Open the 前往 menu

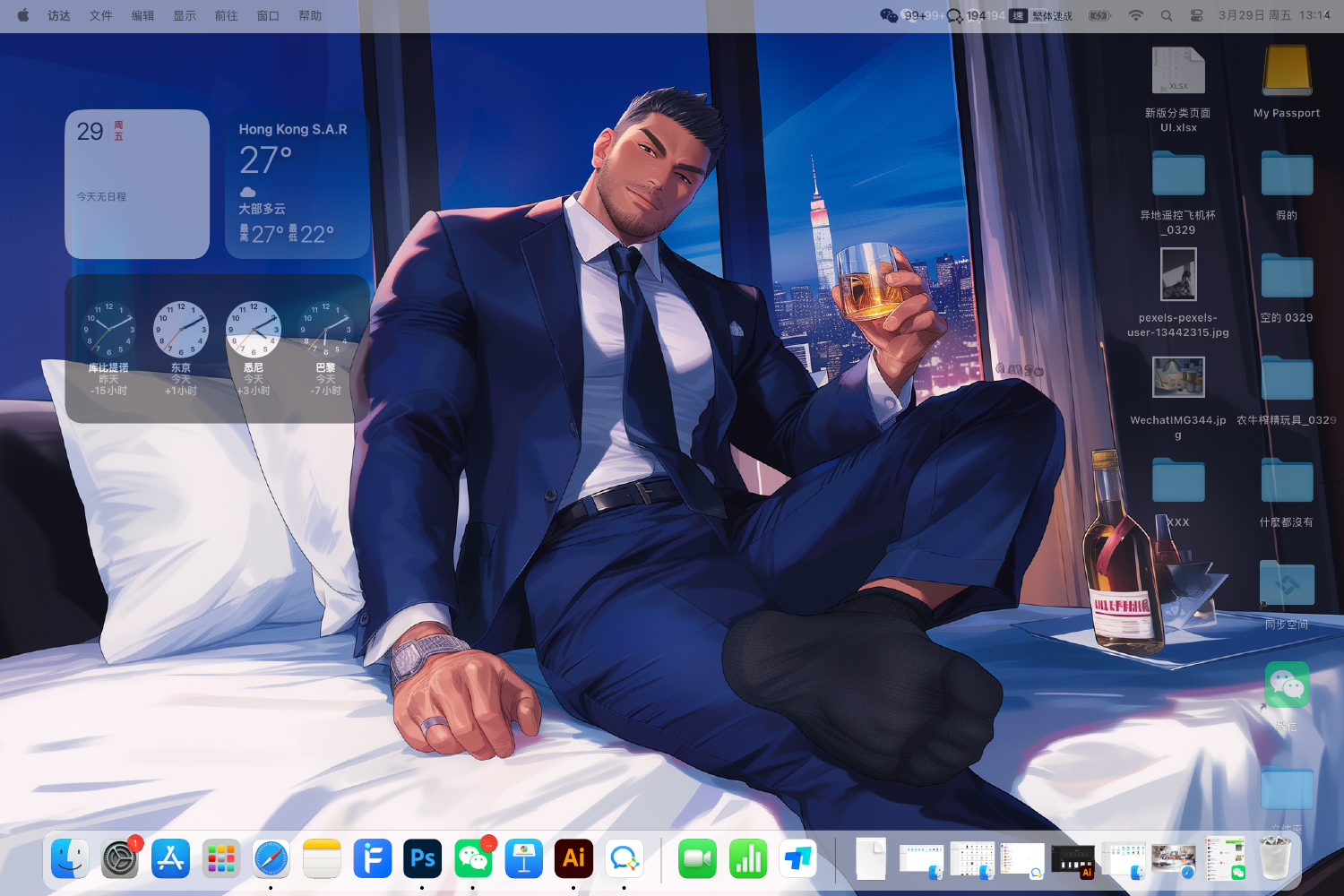click(x=226, y=15)
